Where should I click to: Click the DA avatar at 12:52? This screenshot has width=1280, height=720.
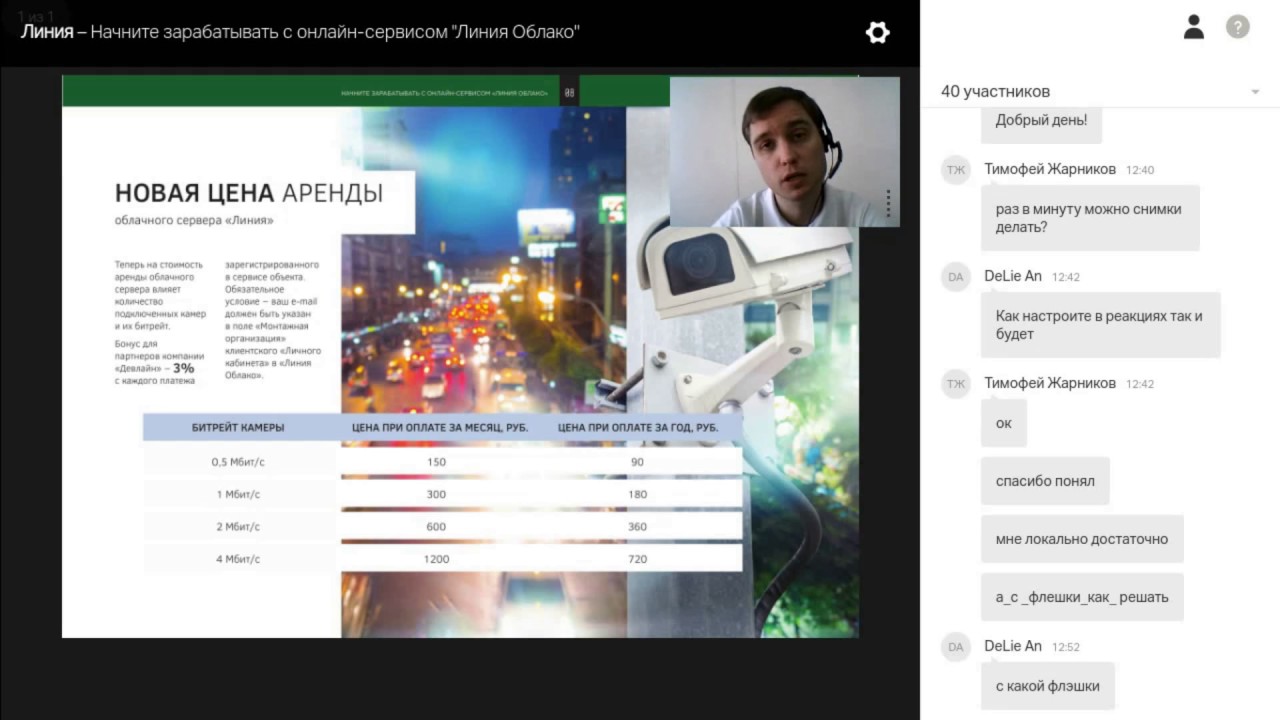click(x=956, y=647)
